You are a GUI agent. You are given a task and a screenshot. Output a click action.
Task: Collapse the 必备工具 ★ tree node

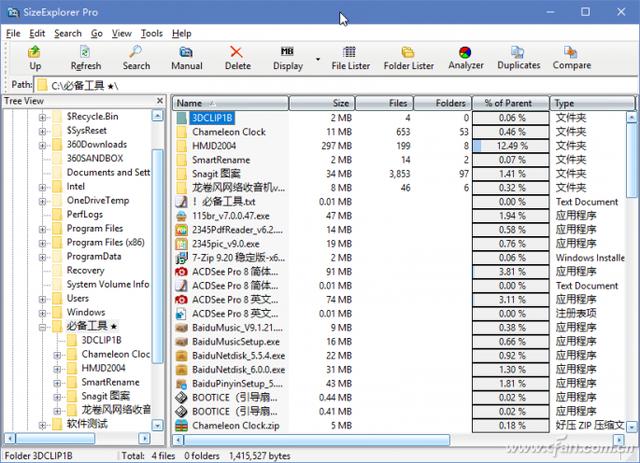coord(42,327)
